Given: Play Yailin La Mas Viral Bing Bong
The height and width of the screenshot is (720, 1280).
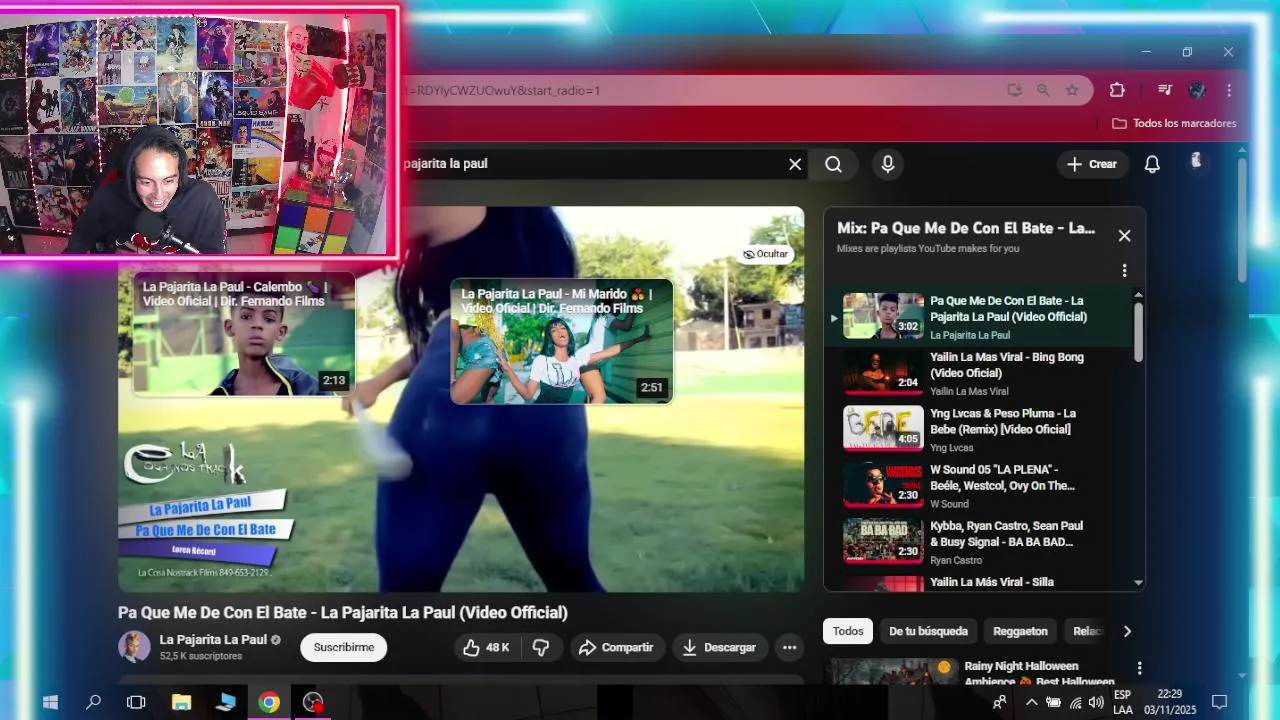Looking at the screenshot, I should click(x=980, y=373).
